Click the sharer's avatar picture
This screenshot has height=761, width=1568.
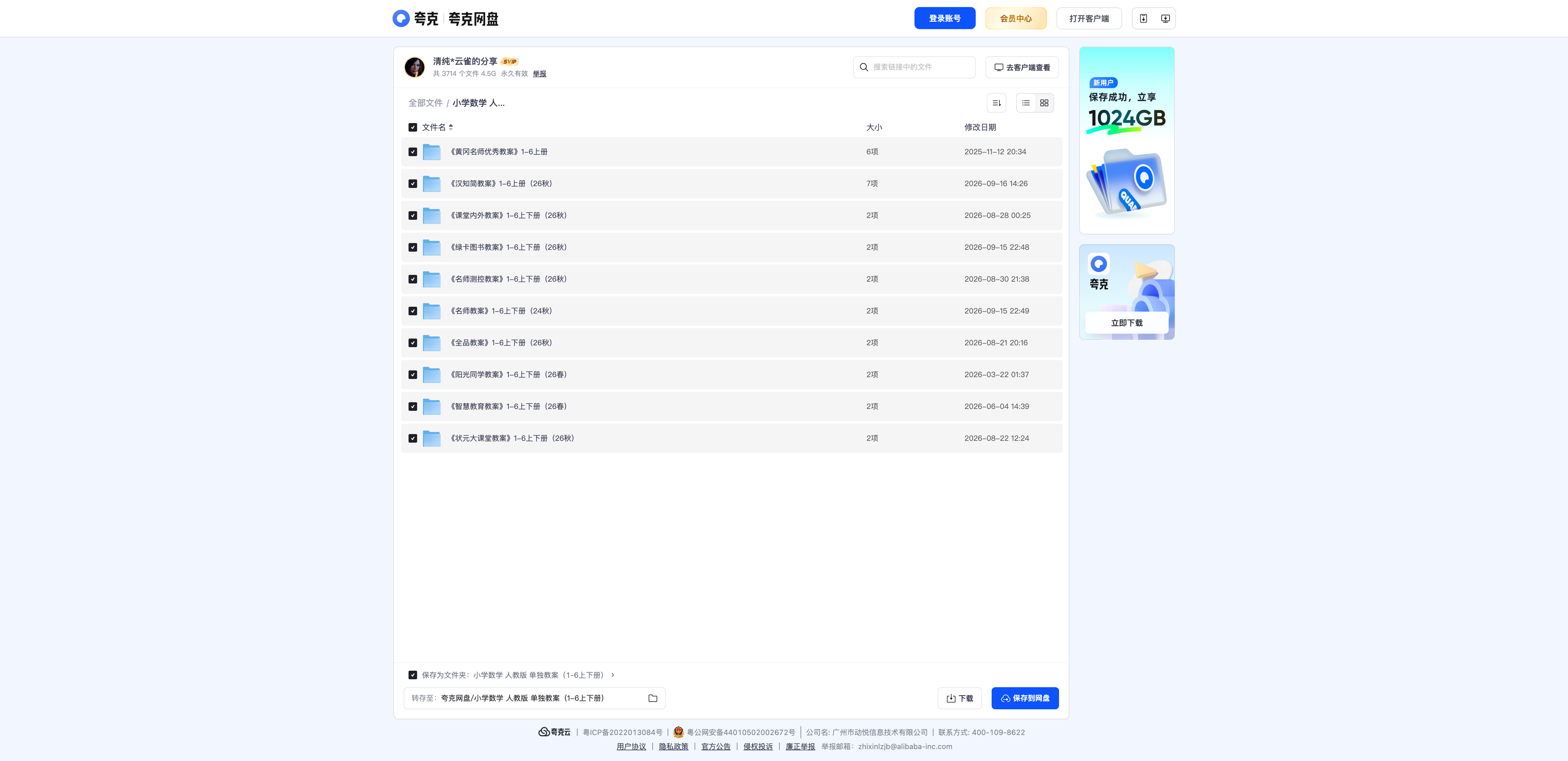point(415,67)
